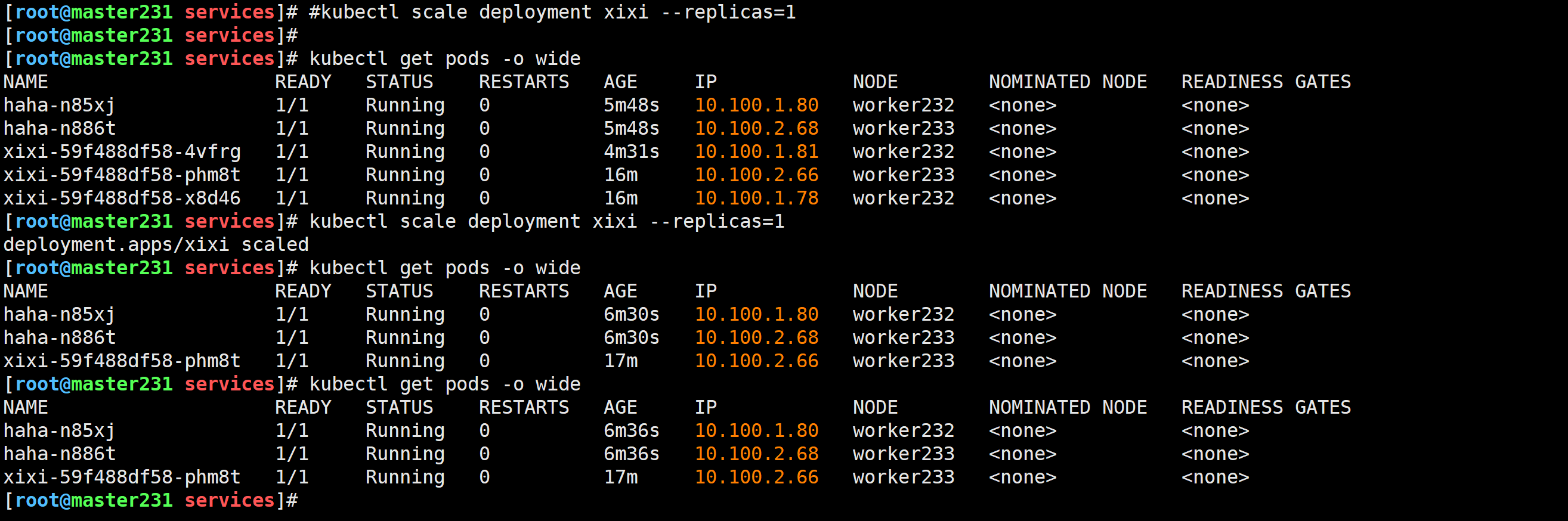1568x521 pixels.
Task: Click worker233 in haha-n886t row aged 5m48s
Action: 904,128
